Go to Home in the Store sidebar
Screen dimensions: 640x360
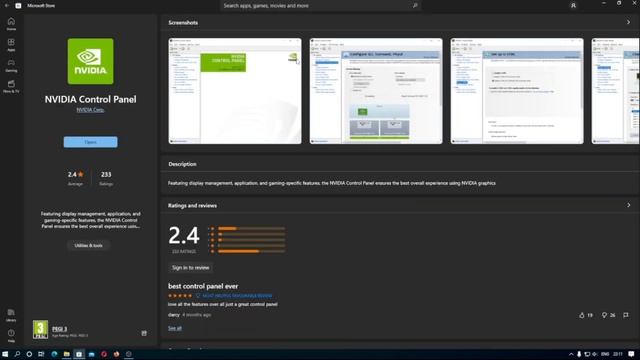[11, 24]
